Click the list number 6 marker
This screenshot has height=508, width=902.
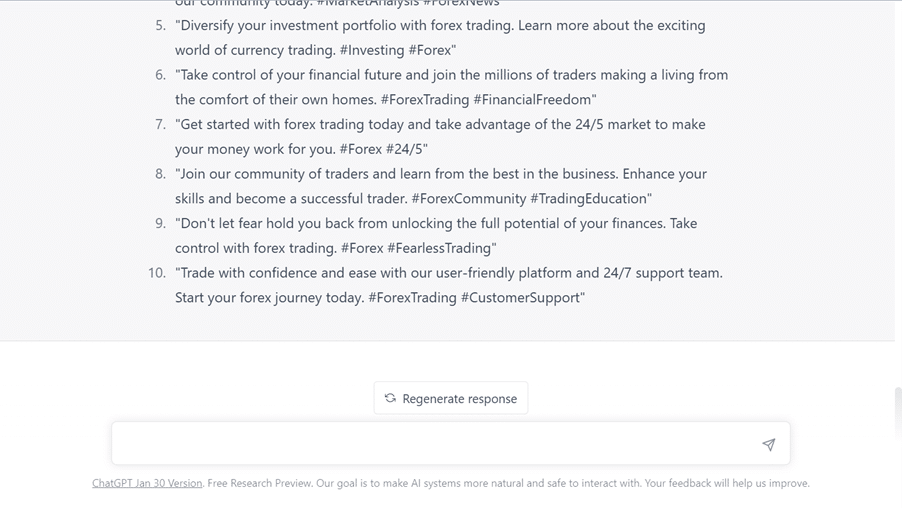coord(160,75)
